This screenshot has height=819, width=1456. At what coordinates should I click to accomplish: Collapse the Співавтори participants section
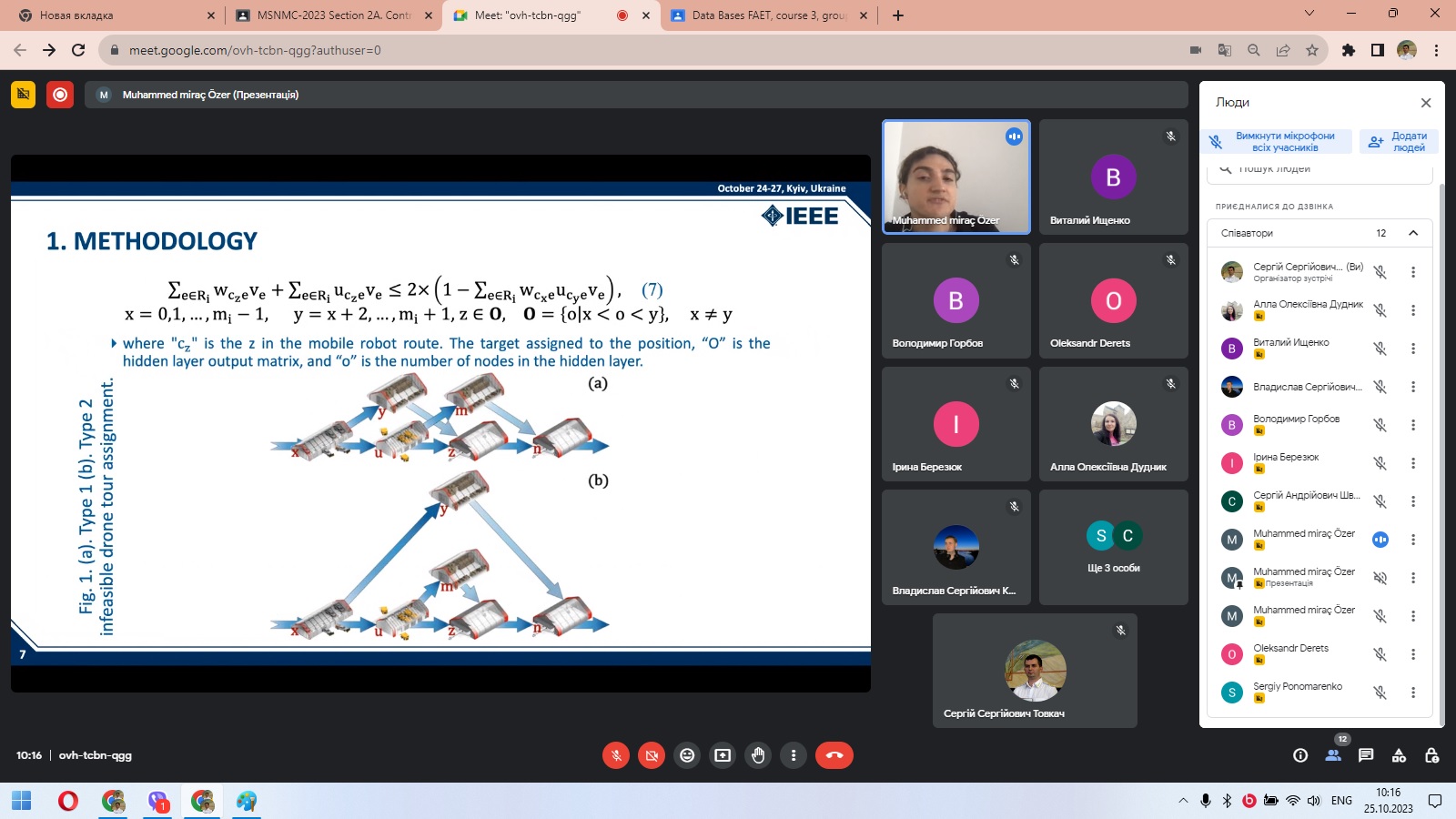click(1413, 233)
